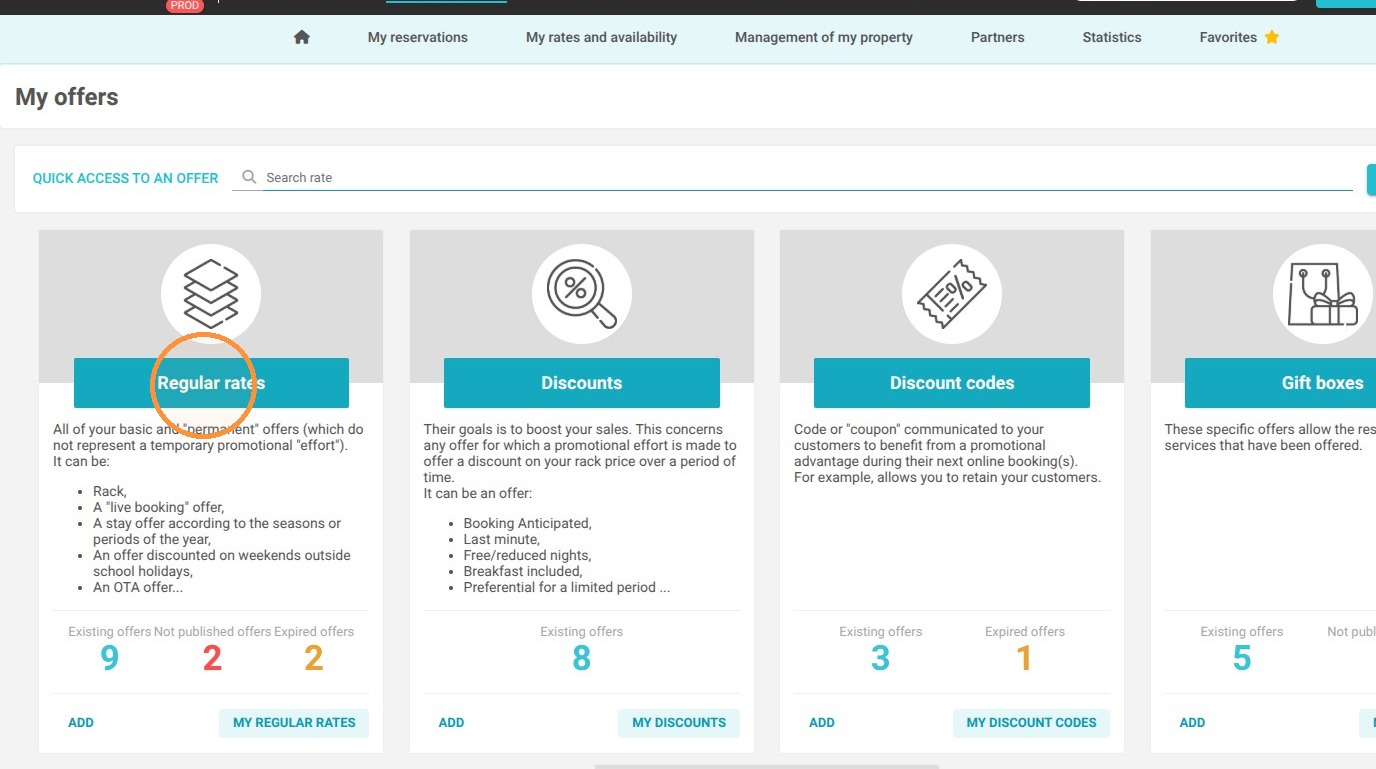This screenshot has width=1376, height=769.
Task: Open the Statistics menu
Action: coord(1112,37)
